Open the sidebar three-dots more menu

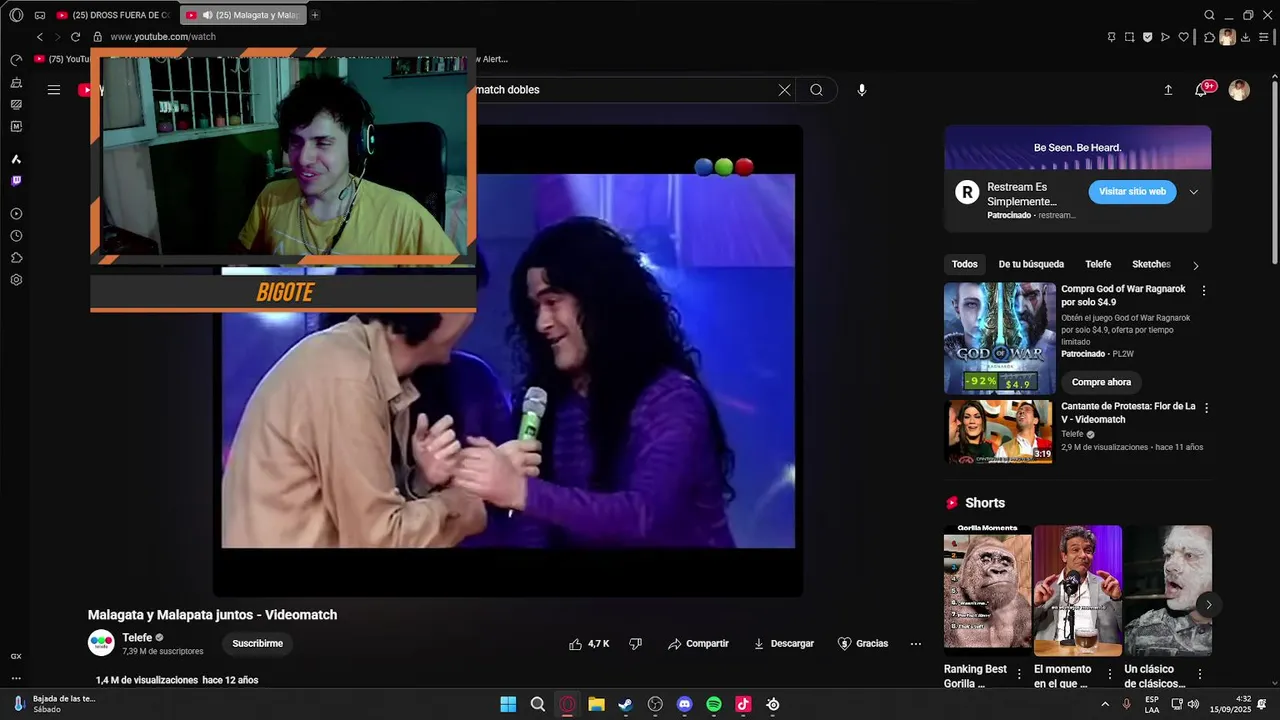click(16, 678)
